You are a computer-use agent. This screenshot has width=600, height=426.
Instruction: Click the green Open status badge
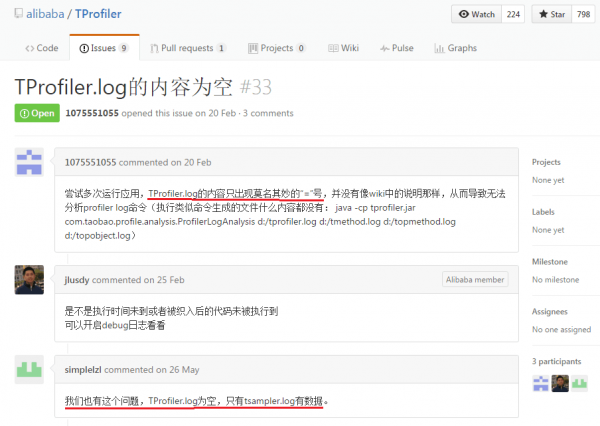pyautogui.click(x=37, y=113)
